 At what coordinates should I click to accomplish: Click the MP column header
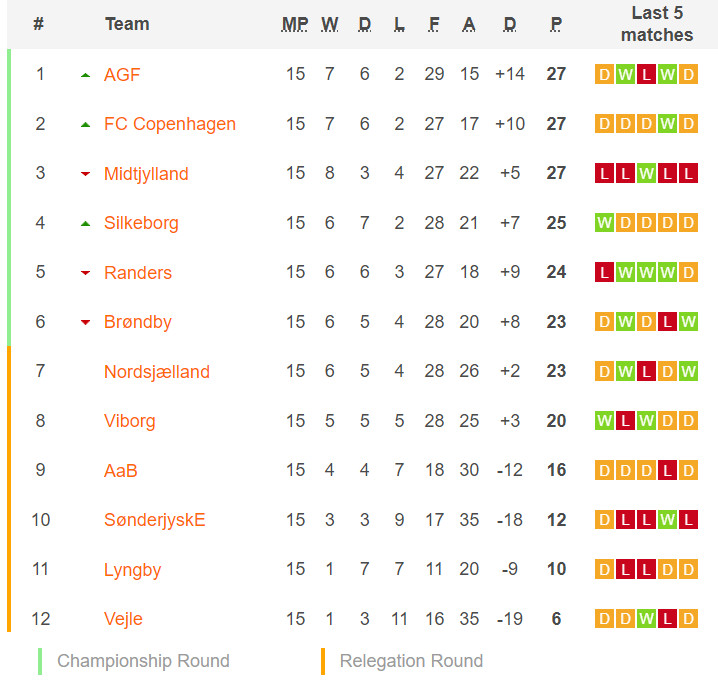pos(295,24)
